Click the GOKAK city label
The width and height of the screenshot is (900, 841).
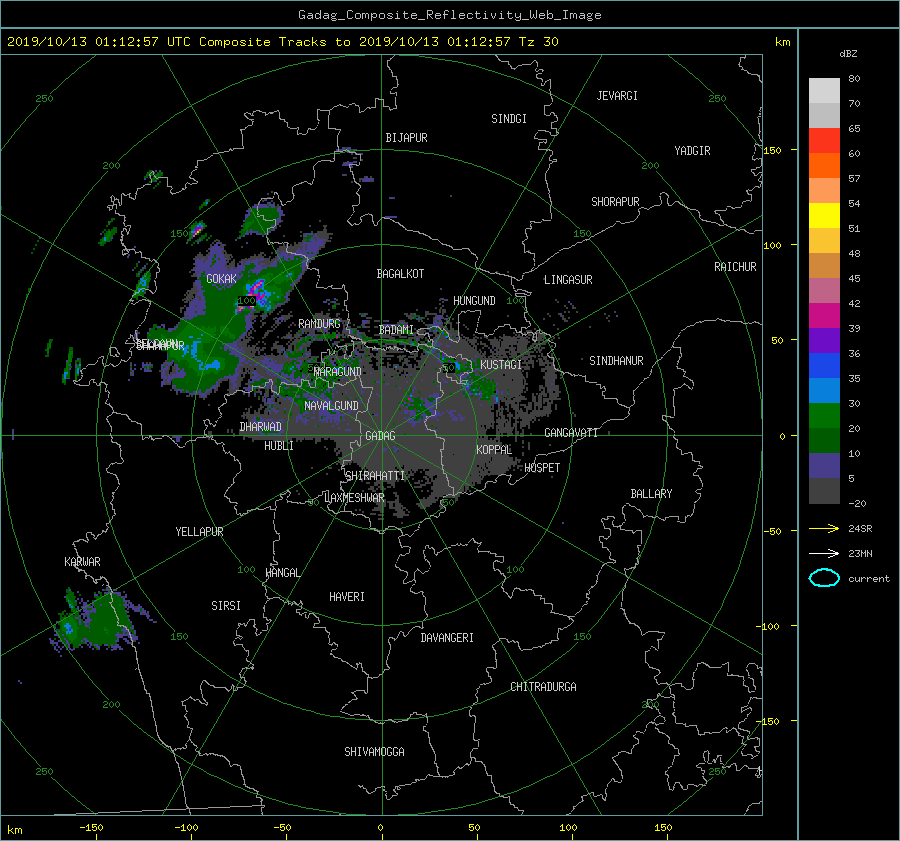pos(221,279)
